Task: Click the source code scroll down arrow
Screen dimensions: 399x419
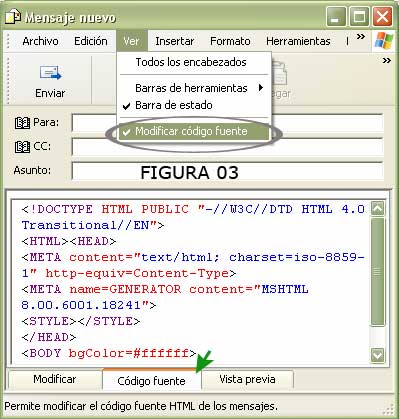Action: [x=378, y=355]
